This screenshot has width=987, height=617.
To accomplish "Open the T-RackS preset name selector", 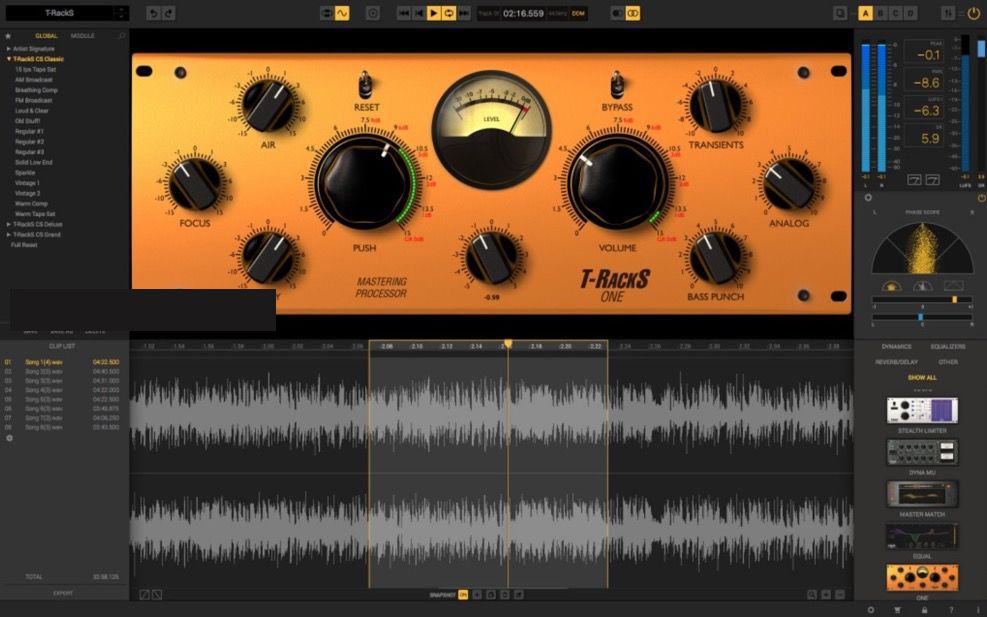I will (66, 13).
